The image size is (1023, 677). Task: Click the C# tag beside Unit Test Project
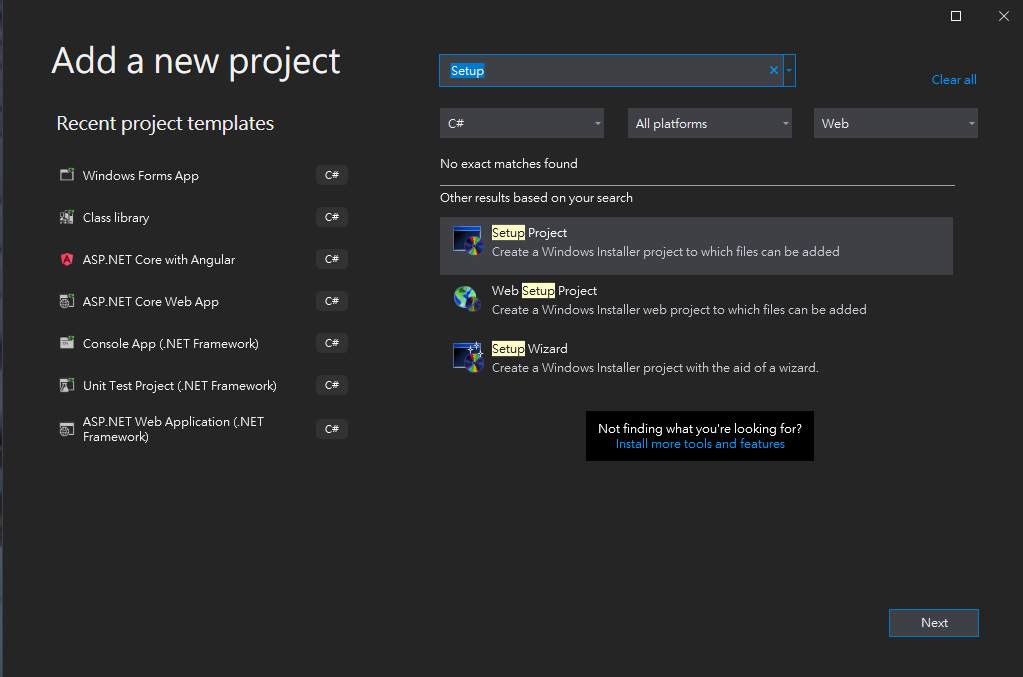tap(332, 385)
